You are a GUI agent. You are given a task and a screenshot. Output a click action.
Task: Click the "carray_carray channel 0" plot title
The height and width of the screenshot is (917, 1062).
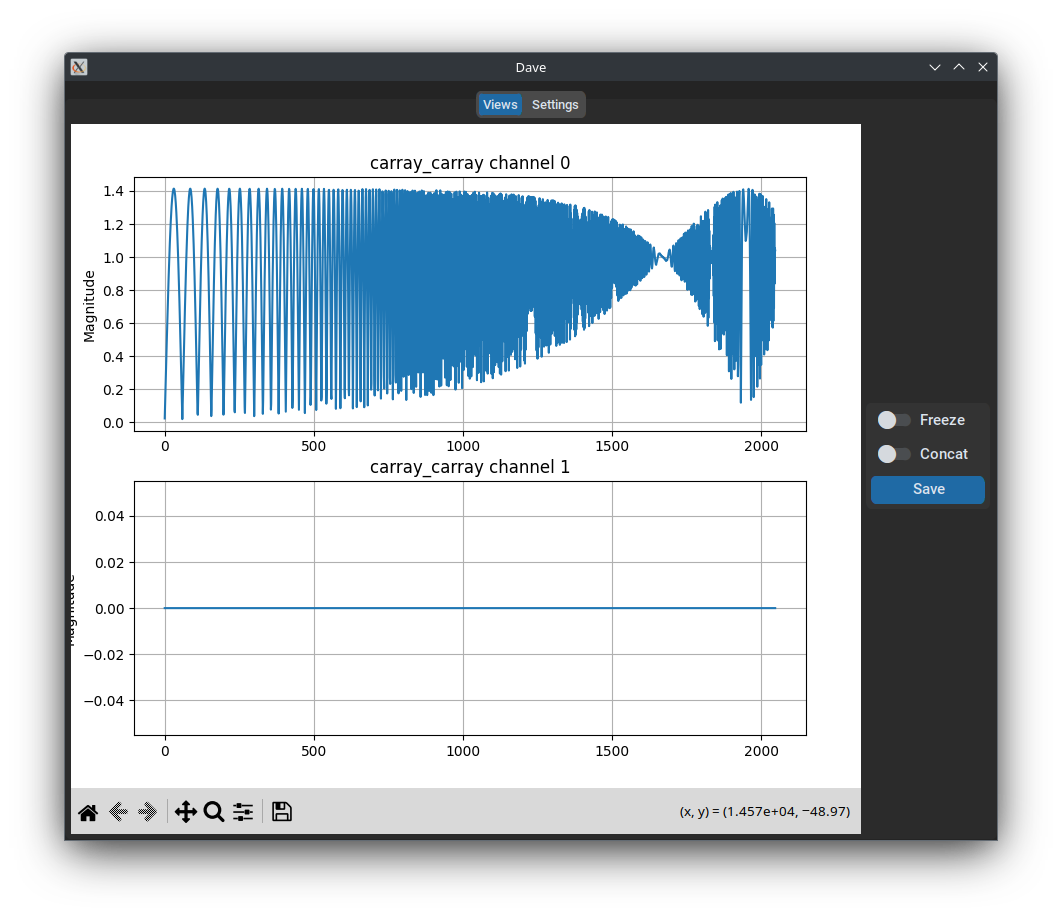pos(470,163)
